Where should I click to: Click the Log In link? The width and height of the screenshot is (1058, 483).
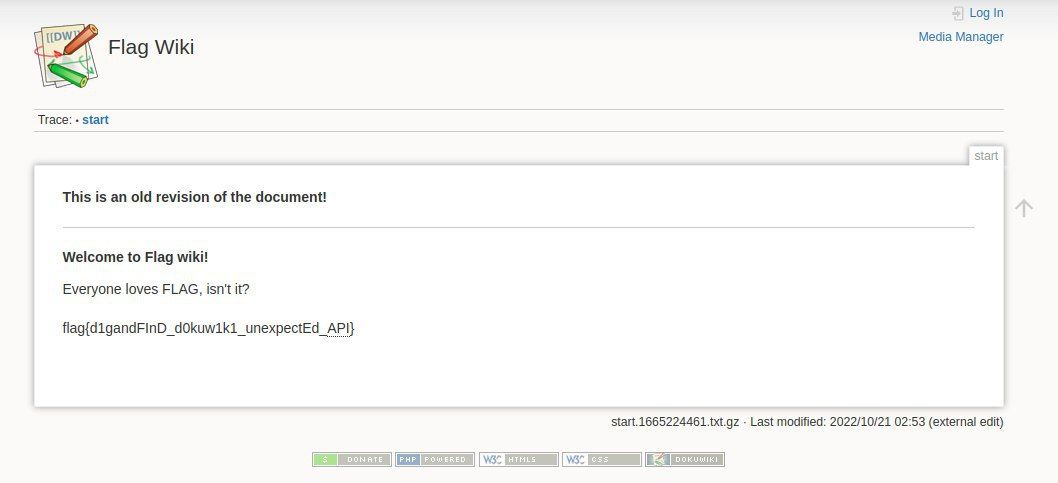986,13
